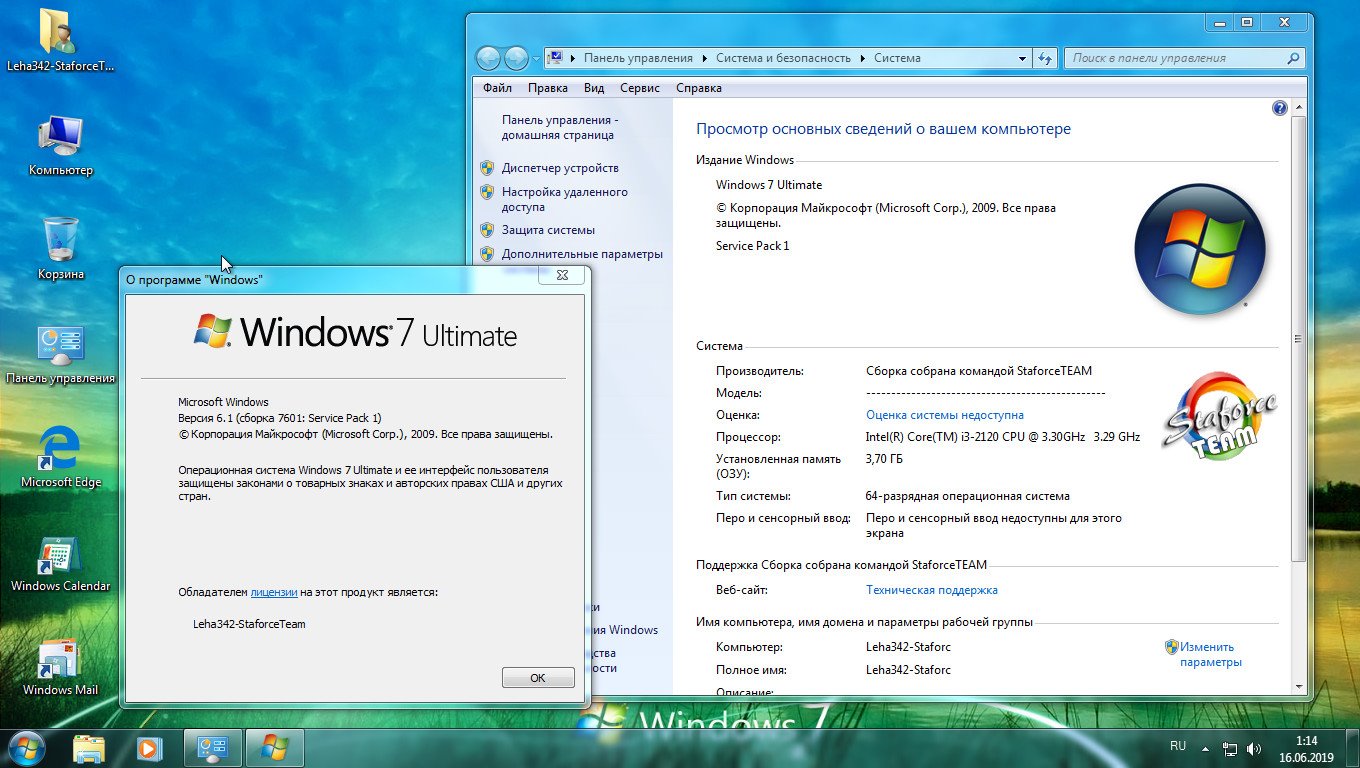The width and height of the screenshot is (1360, 768).
Task: Click the Service Pack 1 text in the System window
Action: click(753, 246)
